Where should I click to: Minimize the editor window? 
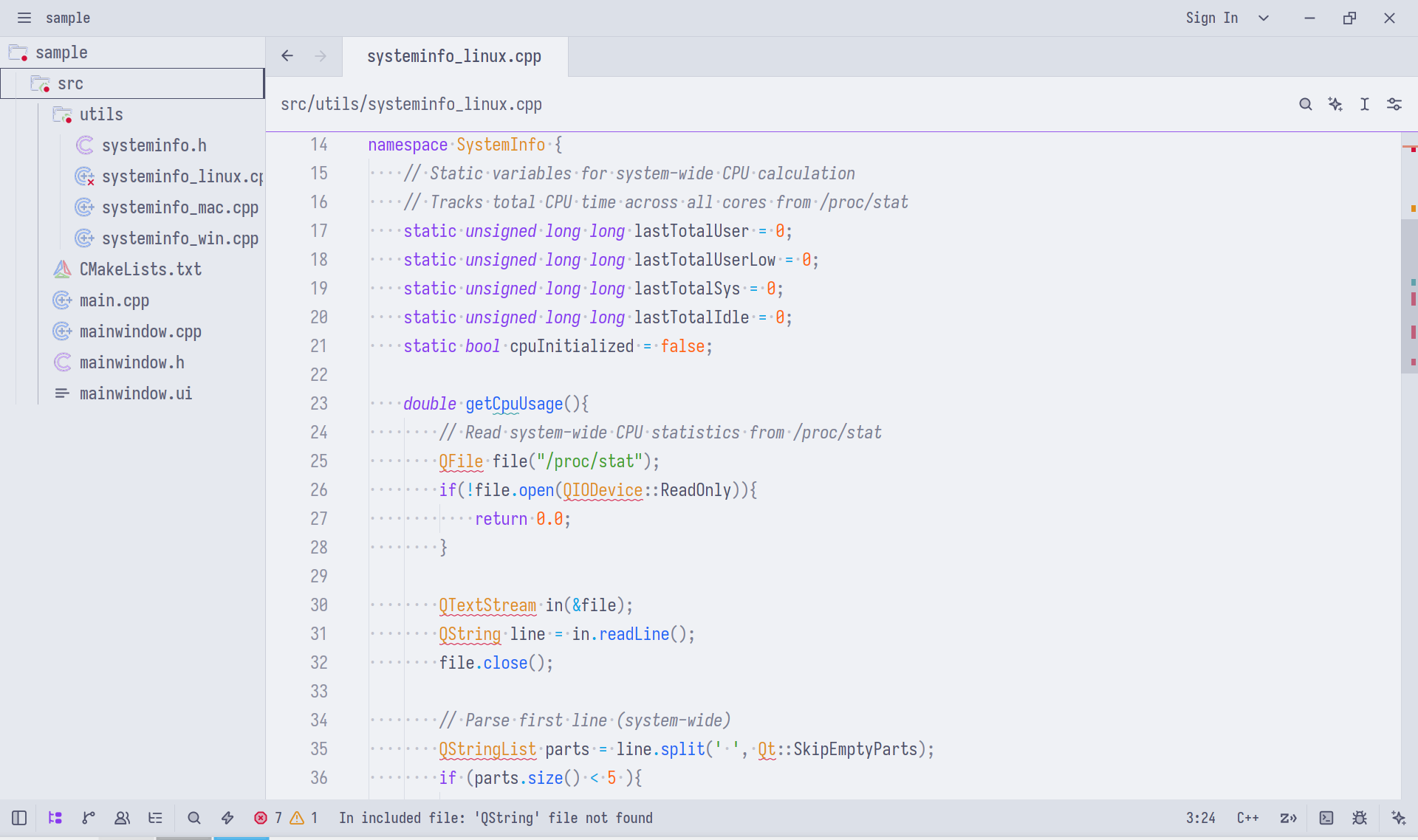[1309, 18]
